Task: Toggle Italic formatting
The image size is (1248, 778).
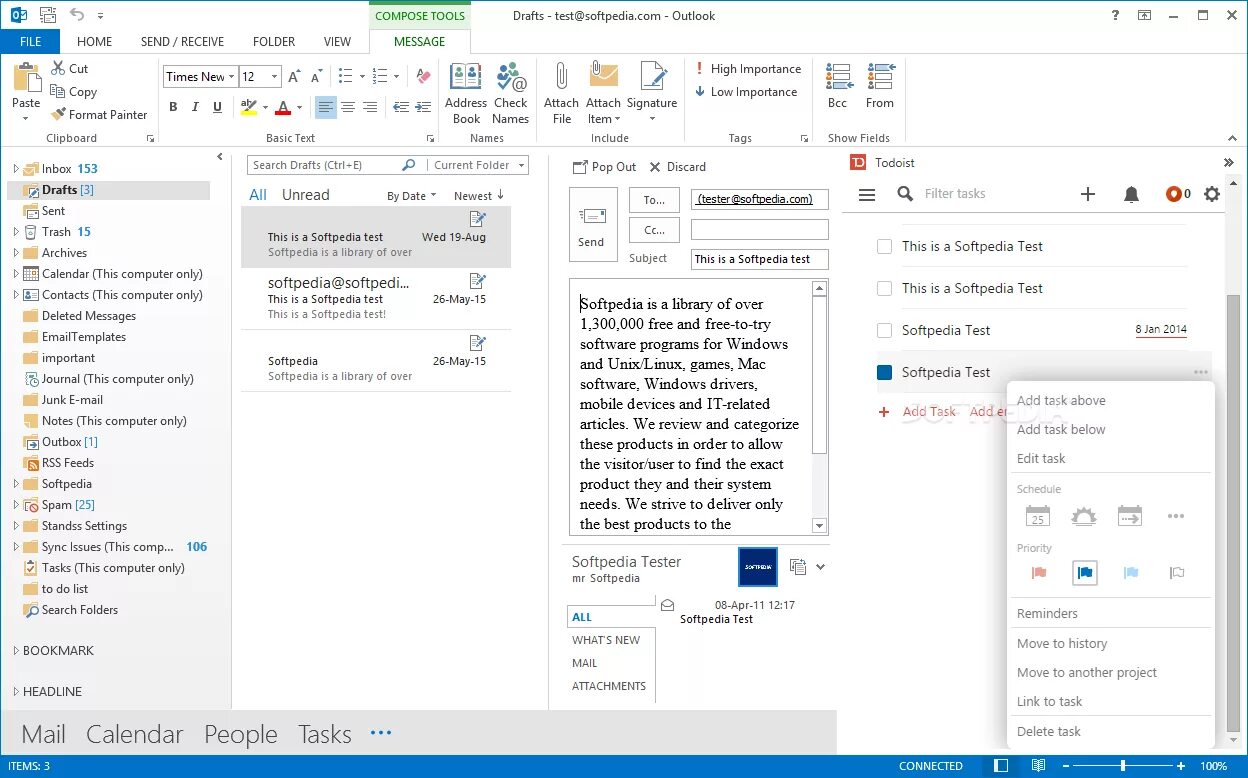Action: pyautogui.click(x=195, y=107)
